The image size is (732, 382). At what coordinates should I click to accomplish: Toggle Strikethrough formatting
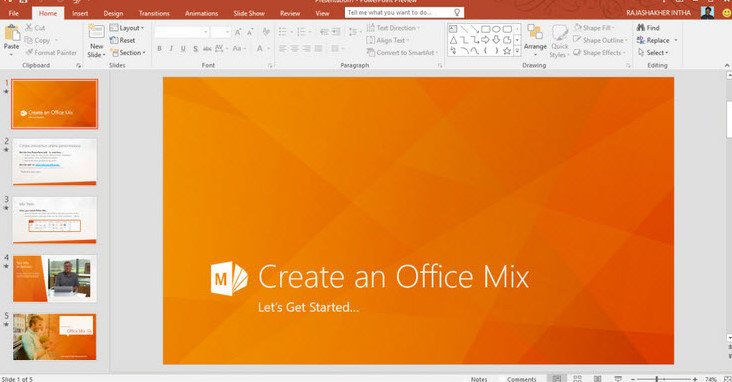(207, 49)
